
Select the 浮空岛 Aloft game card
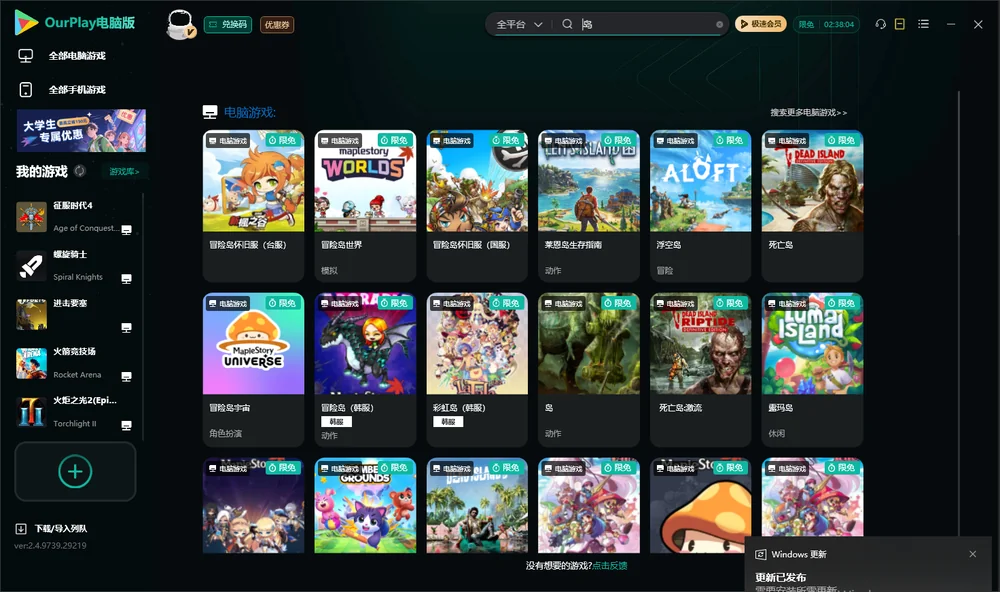[700, 205]
